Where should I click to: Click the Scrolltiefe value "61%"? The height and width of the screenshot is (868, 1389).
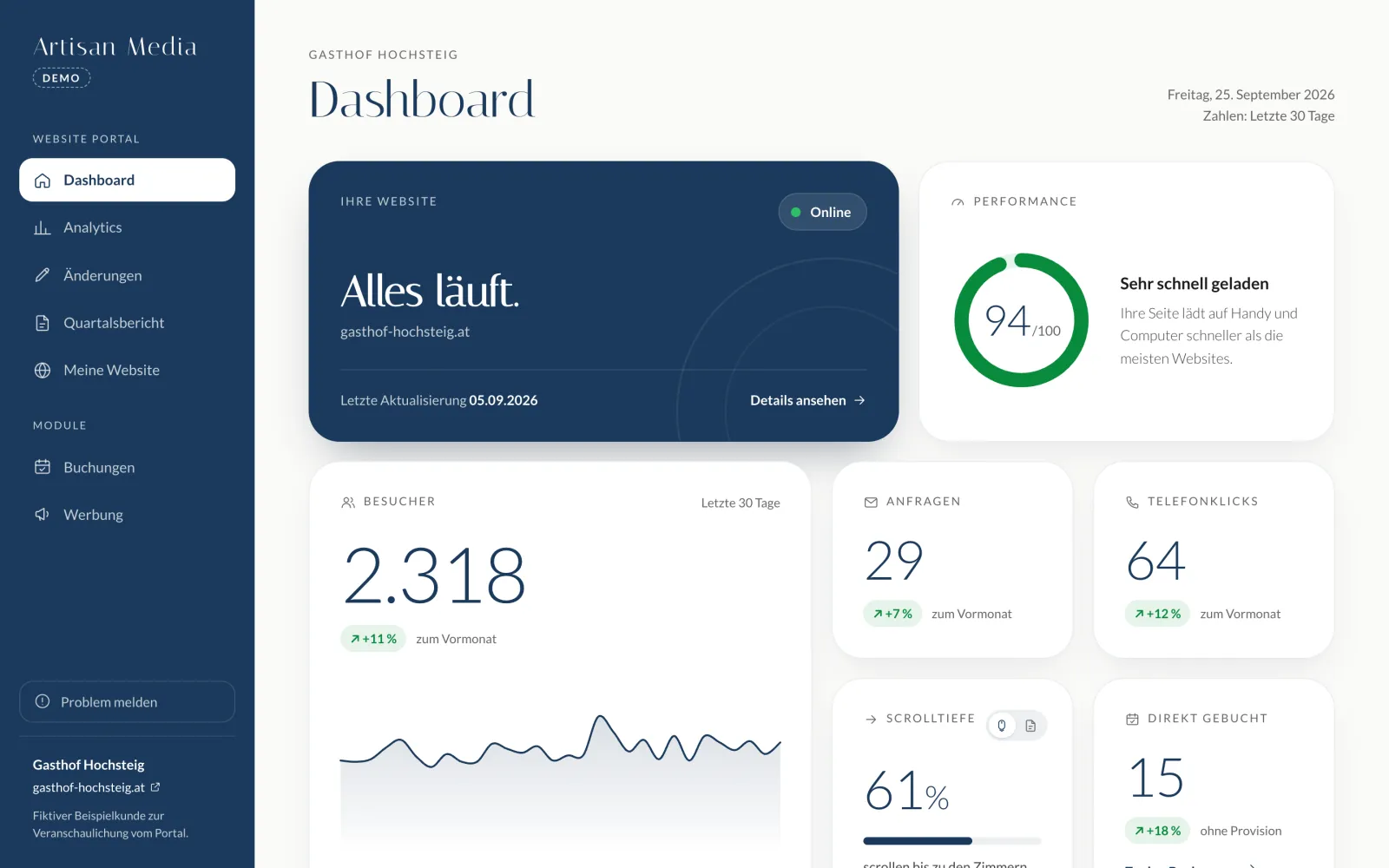907,791
